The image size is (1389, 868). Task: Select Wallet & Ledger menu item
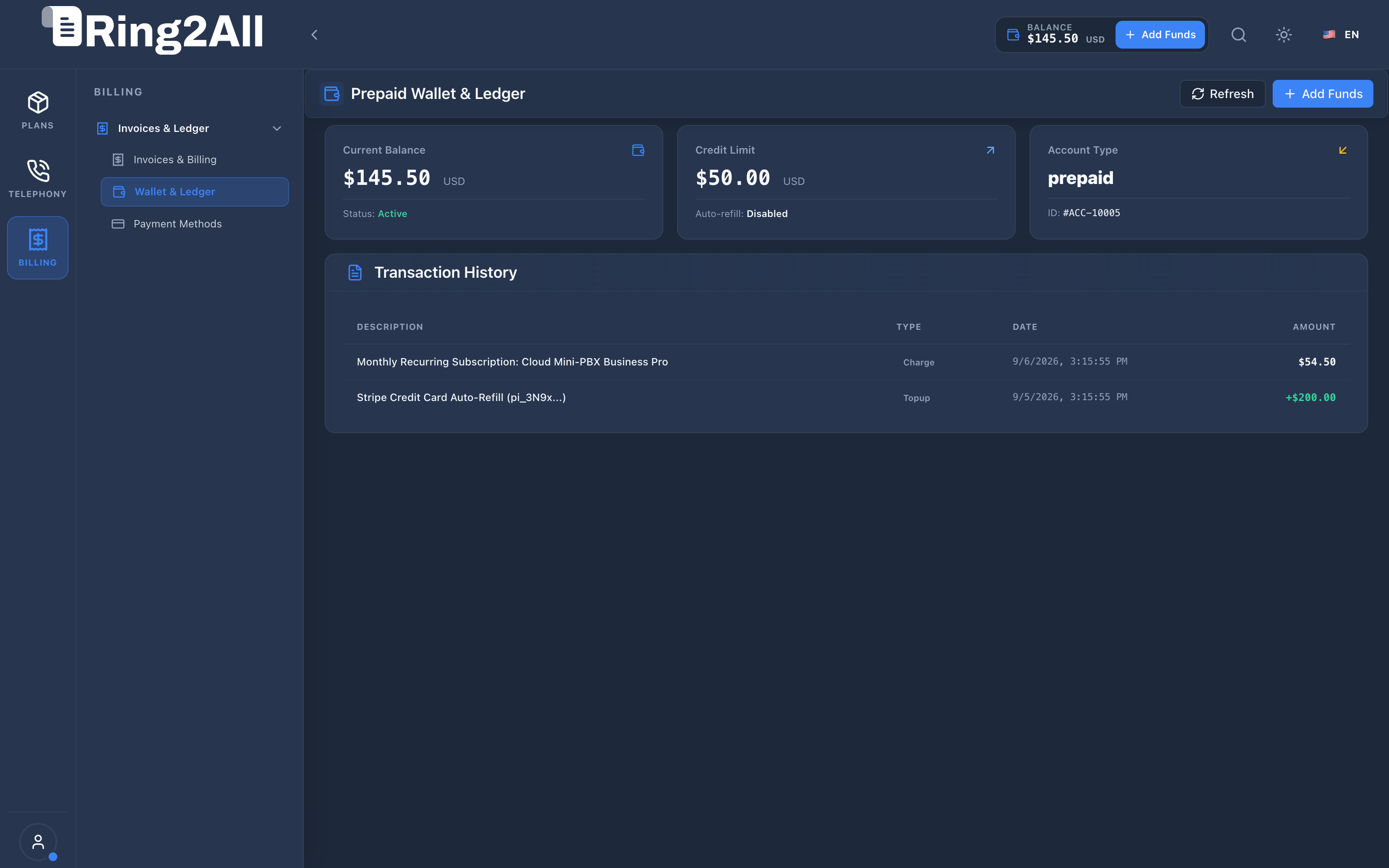[194, 192]
